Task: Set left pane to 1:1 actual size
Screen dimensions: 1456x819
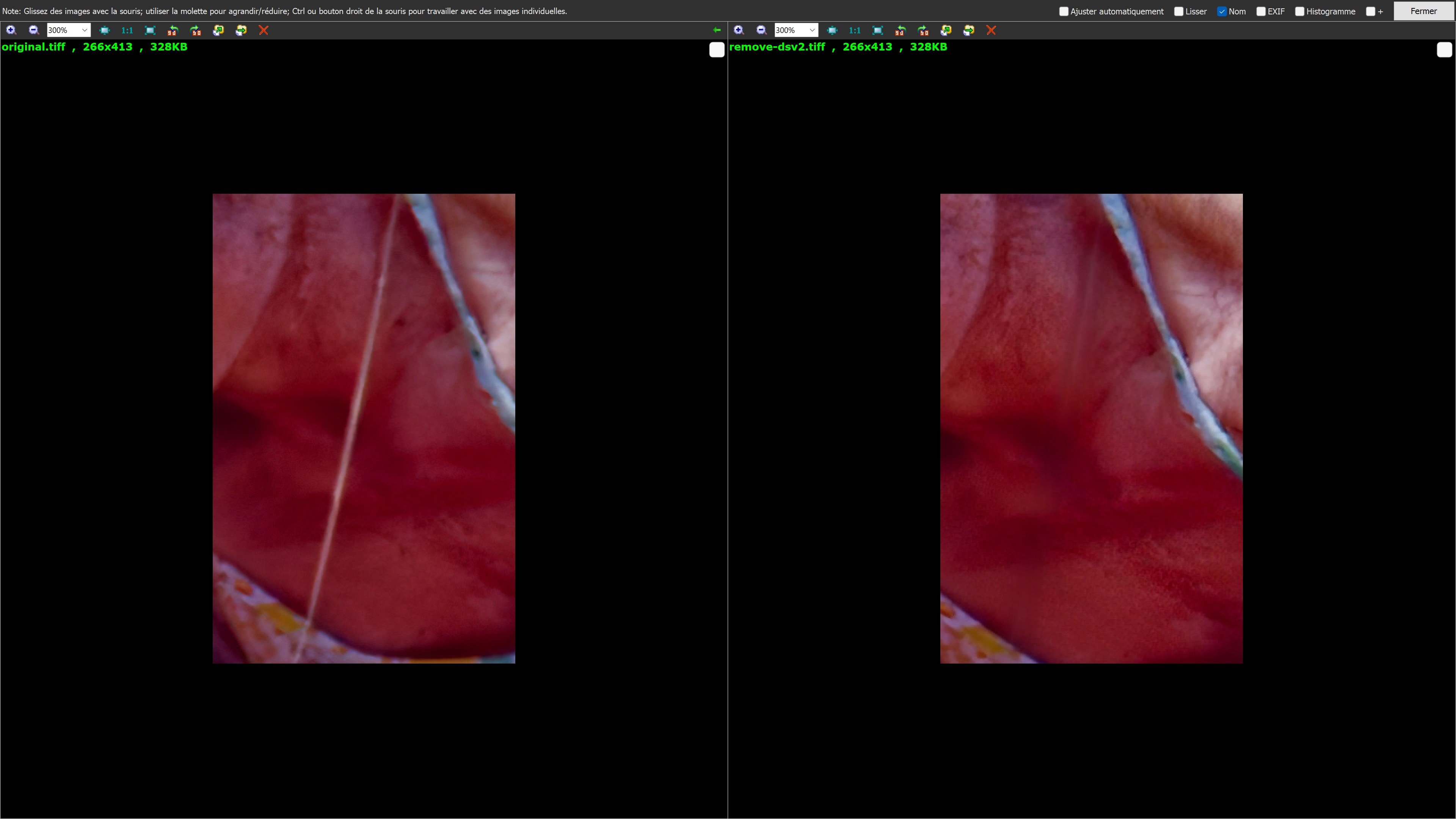Action: click(127, 30)
